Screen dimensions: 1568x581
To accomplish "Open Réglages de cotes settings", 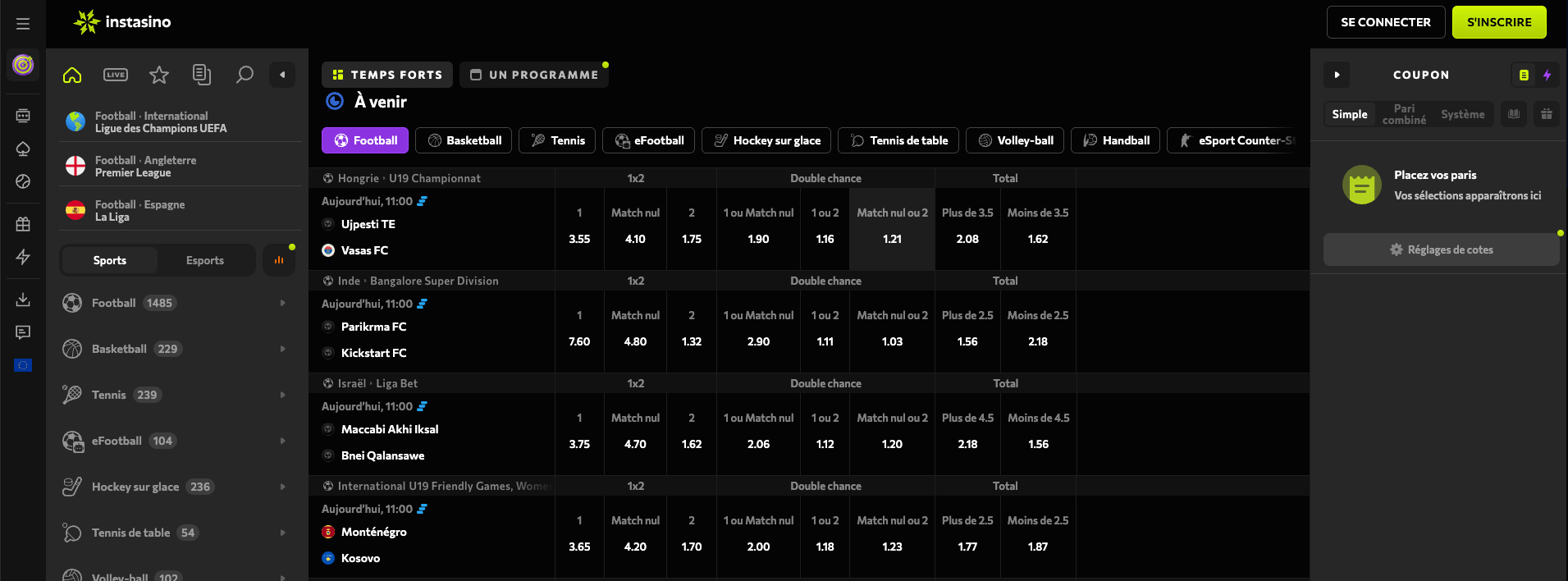I will pos(1441,249).
